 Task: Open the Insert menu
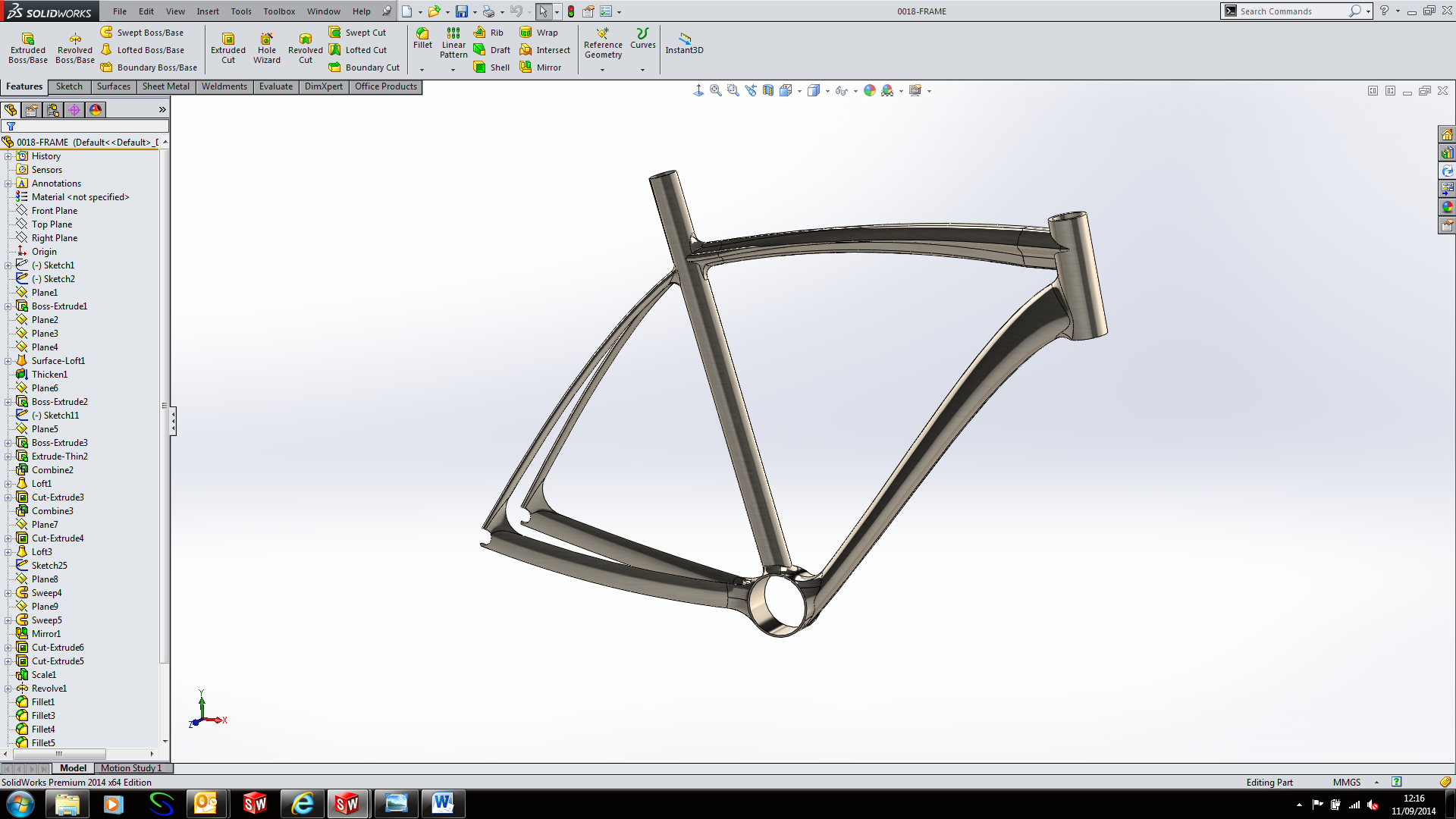[207, 11]
